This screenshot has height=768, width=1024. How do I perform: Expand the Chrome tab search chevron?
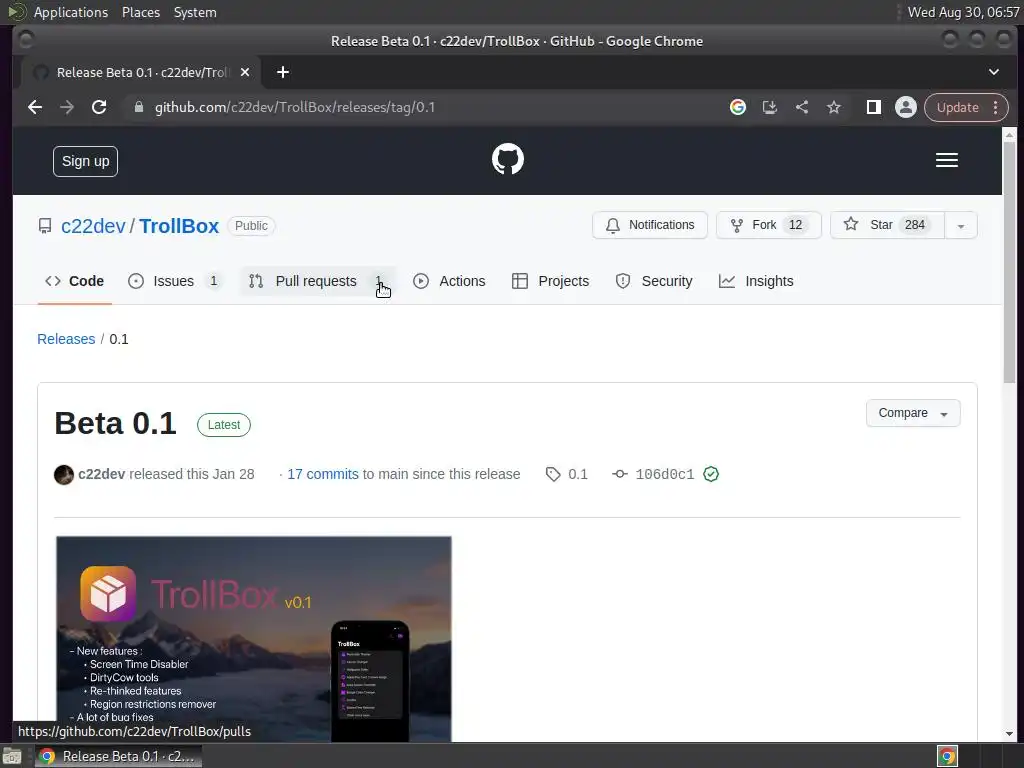click(993, 72)
